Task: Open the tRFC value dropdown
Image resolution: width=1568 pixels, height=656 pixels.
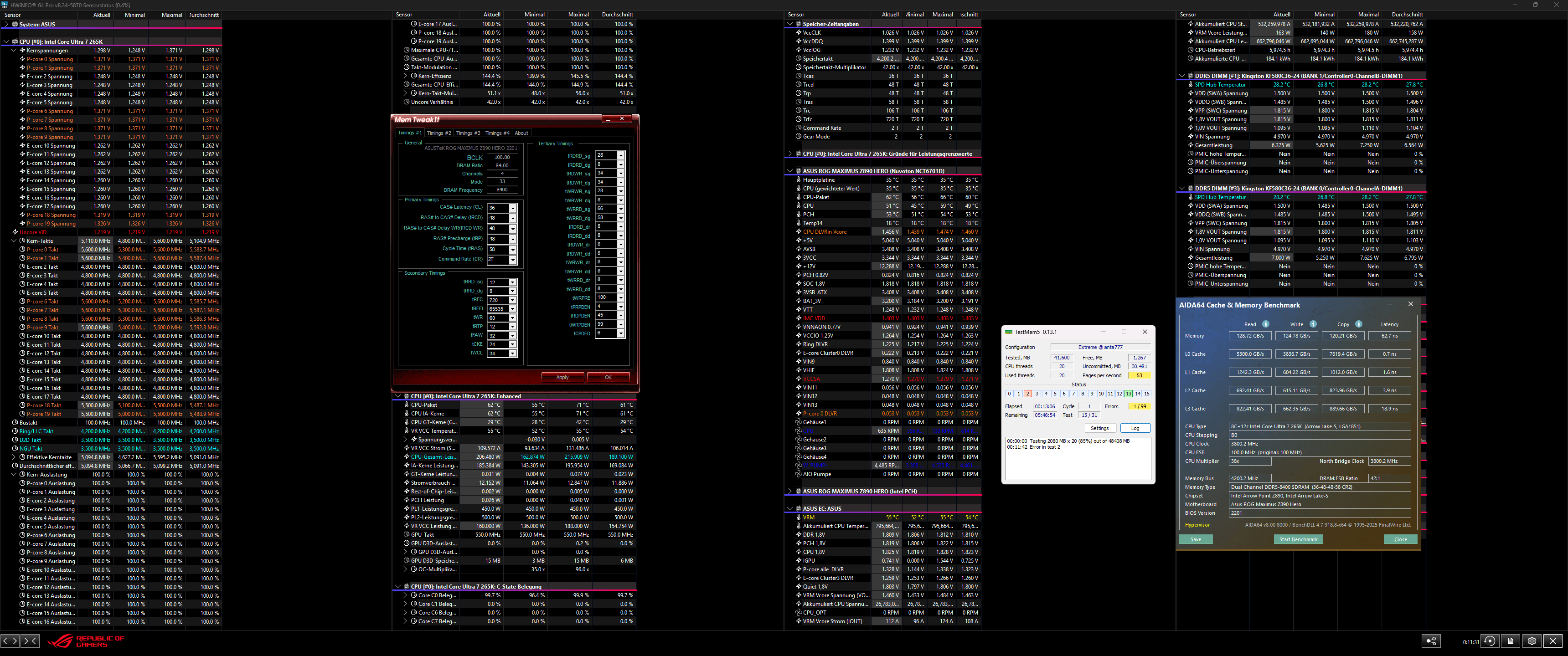Action: point(512,300)
